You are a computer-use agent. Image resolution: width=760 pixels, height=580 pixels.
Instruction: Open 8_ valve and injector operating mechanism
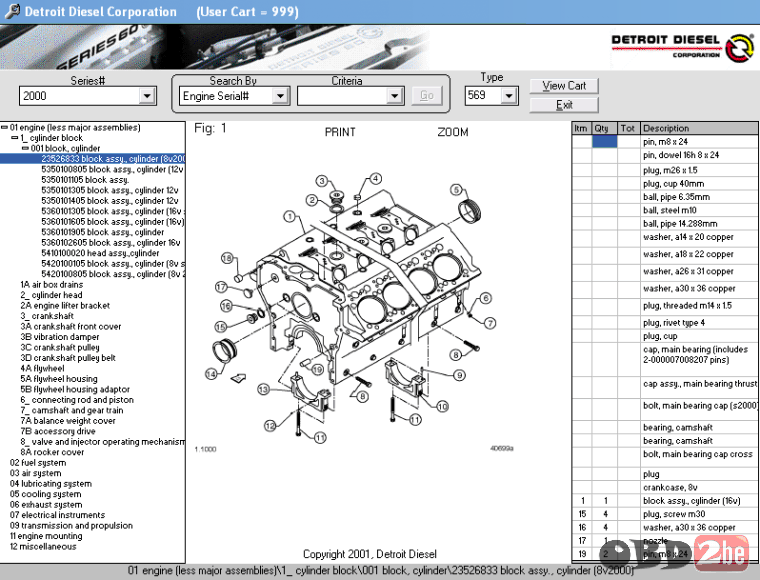pyautogui.click(x=103, y=442)
